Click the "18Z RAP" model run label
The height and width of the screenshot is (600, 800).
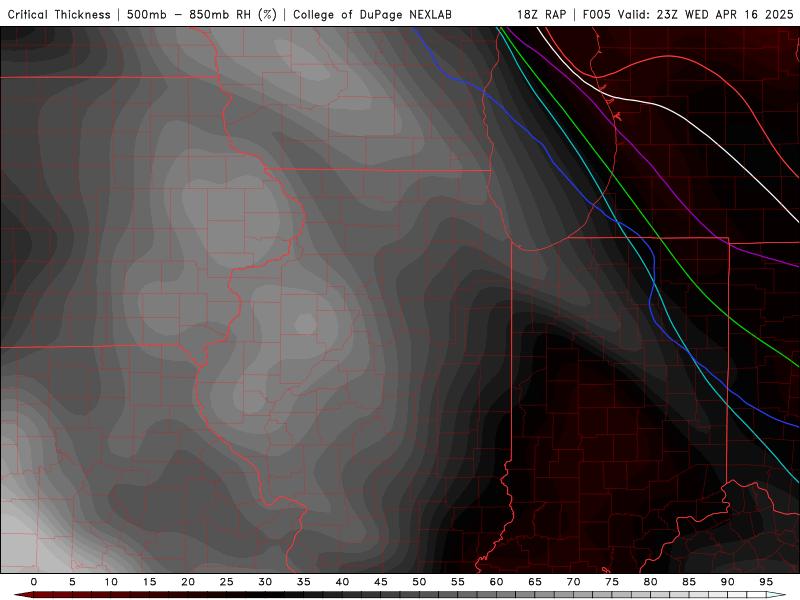541,15
